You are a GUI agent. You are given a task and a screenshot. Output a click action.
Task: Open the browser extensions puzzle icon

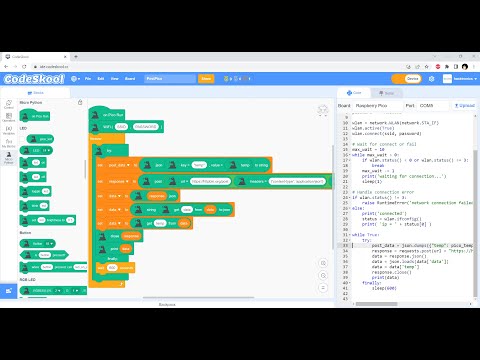click(447, 67)
